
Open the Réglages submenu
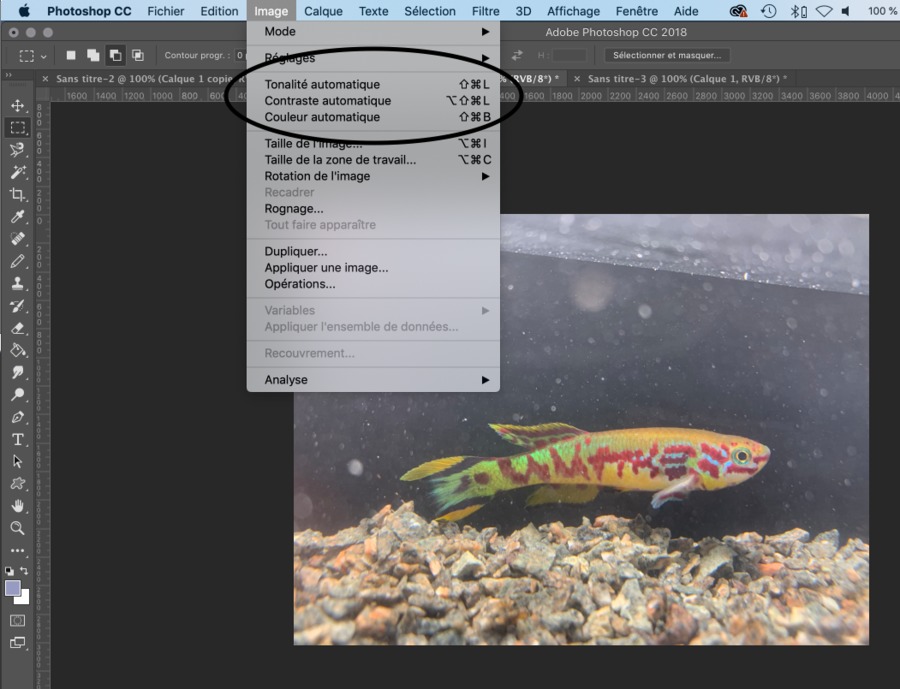(373, 58)
